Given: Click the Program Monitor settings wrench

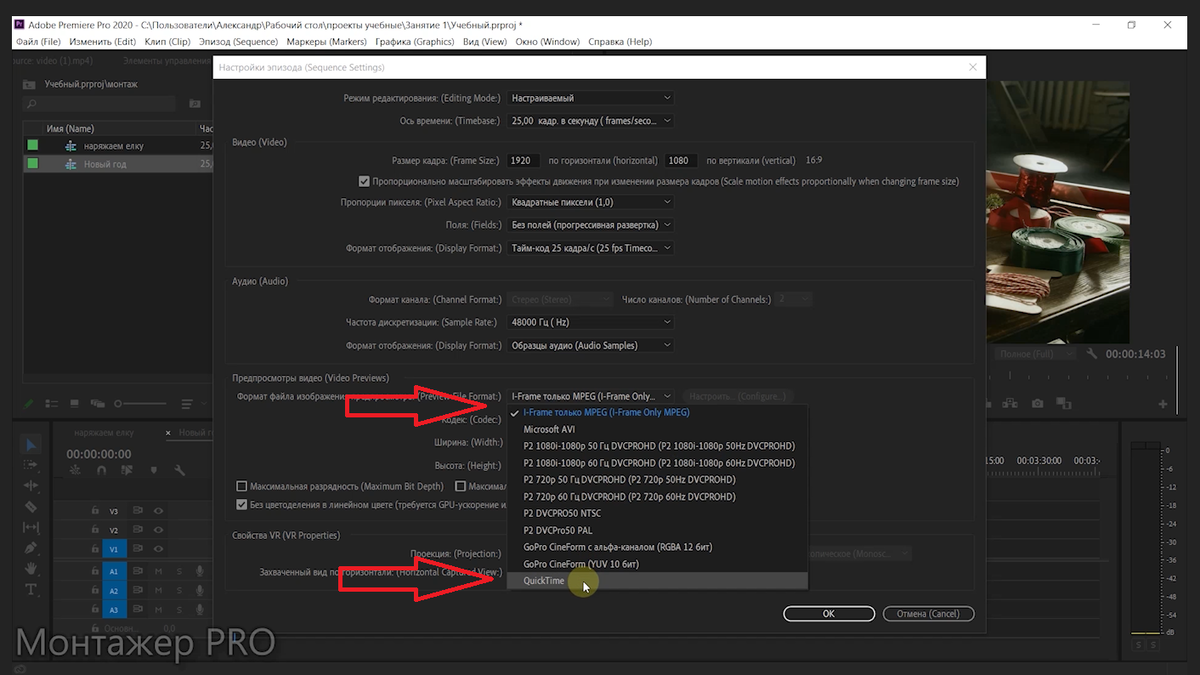Looking at the screenshot, I should point(1092,354).
